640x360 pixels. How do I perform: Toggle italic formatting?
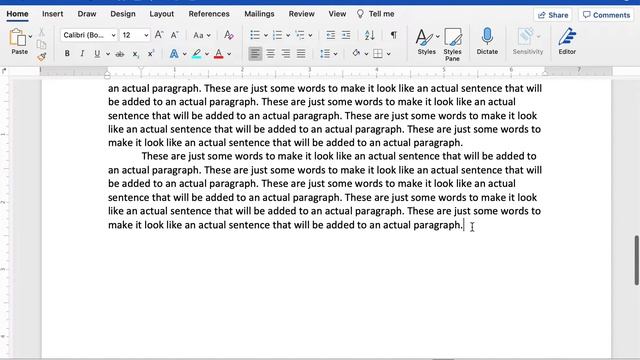pos(82,53)
